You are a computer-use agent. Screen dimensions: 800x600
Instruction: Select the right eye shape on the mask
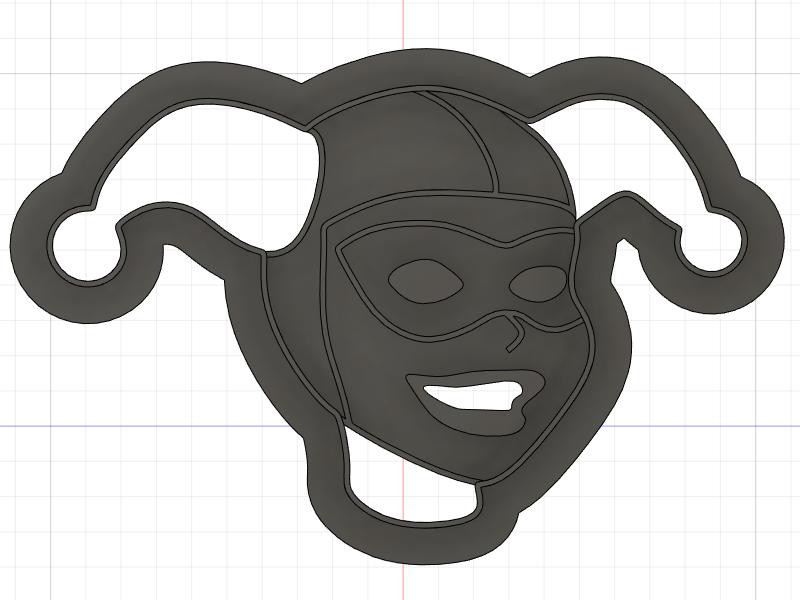(537, 284)
